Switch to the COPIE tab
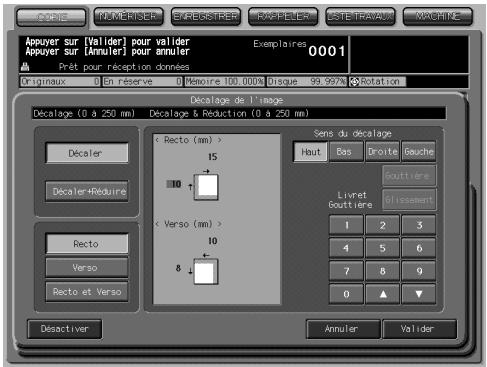This screenshot has width=487, height=367. (x=52, y=17)
